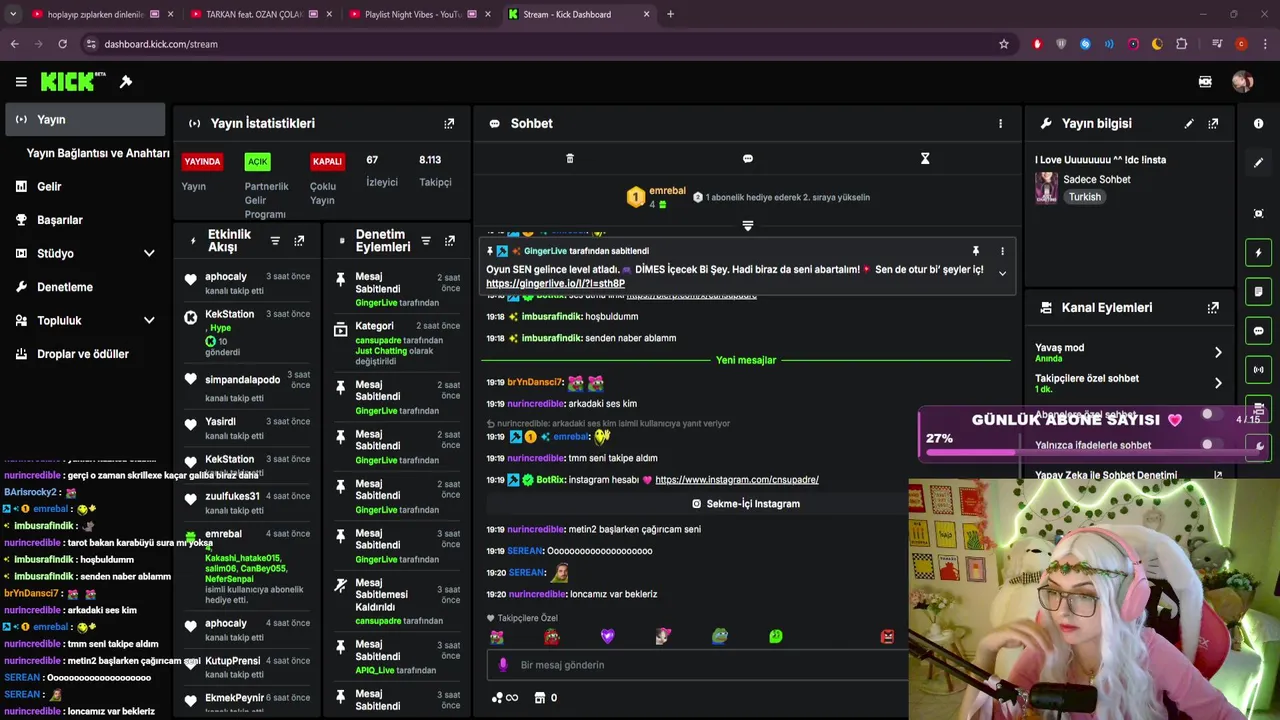
Task: Open the user avatar menu in header
Action: pos(1242,82)
